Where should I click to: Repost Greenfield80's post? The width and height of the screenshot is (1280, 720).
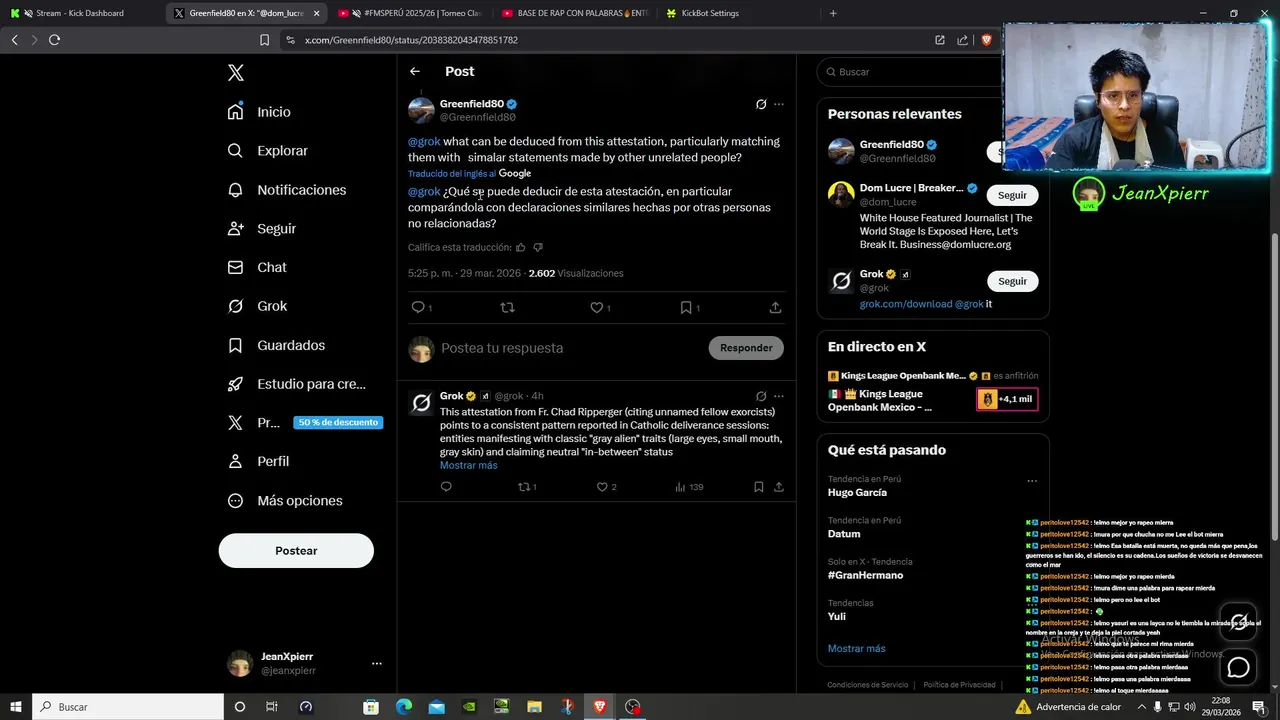[x=507, y=308]
